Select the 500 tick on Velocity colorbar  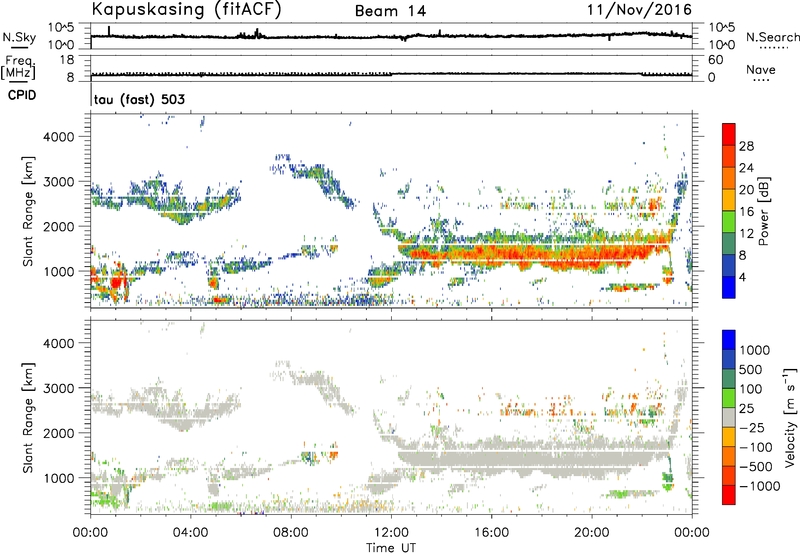(751, 370)
